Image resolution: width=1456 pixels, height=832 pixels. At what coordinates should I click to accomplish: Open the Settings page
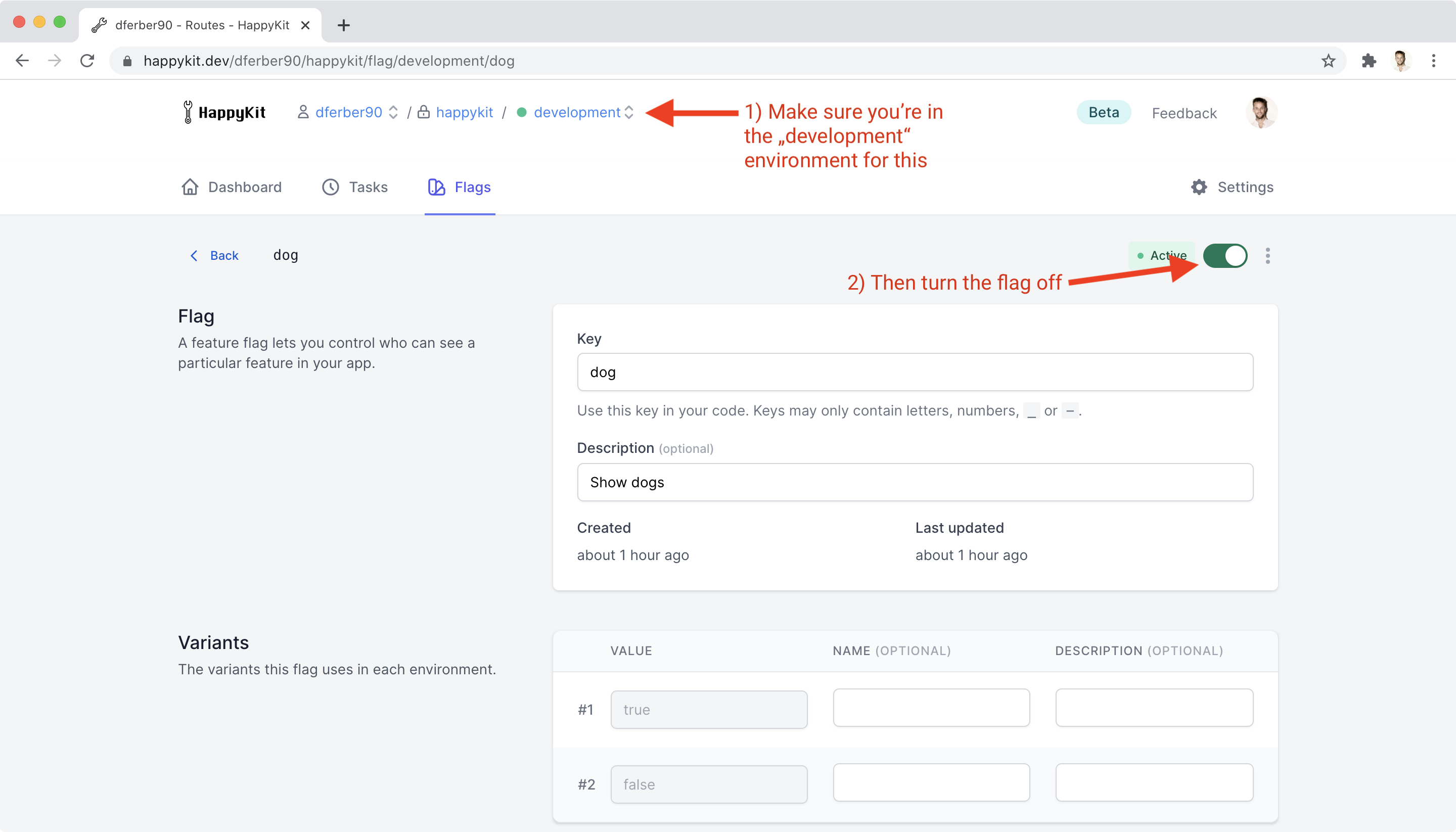1232,187
